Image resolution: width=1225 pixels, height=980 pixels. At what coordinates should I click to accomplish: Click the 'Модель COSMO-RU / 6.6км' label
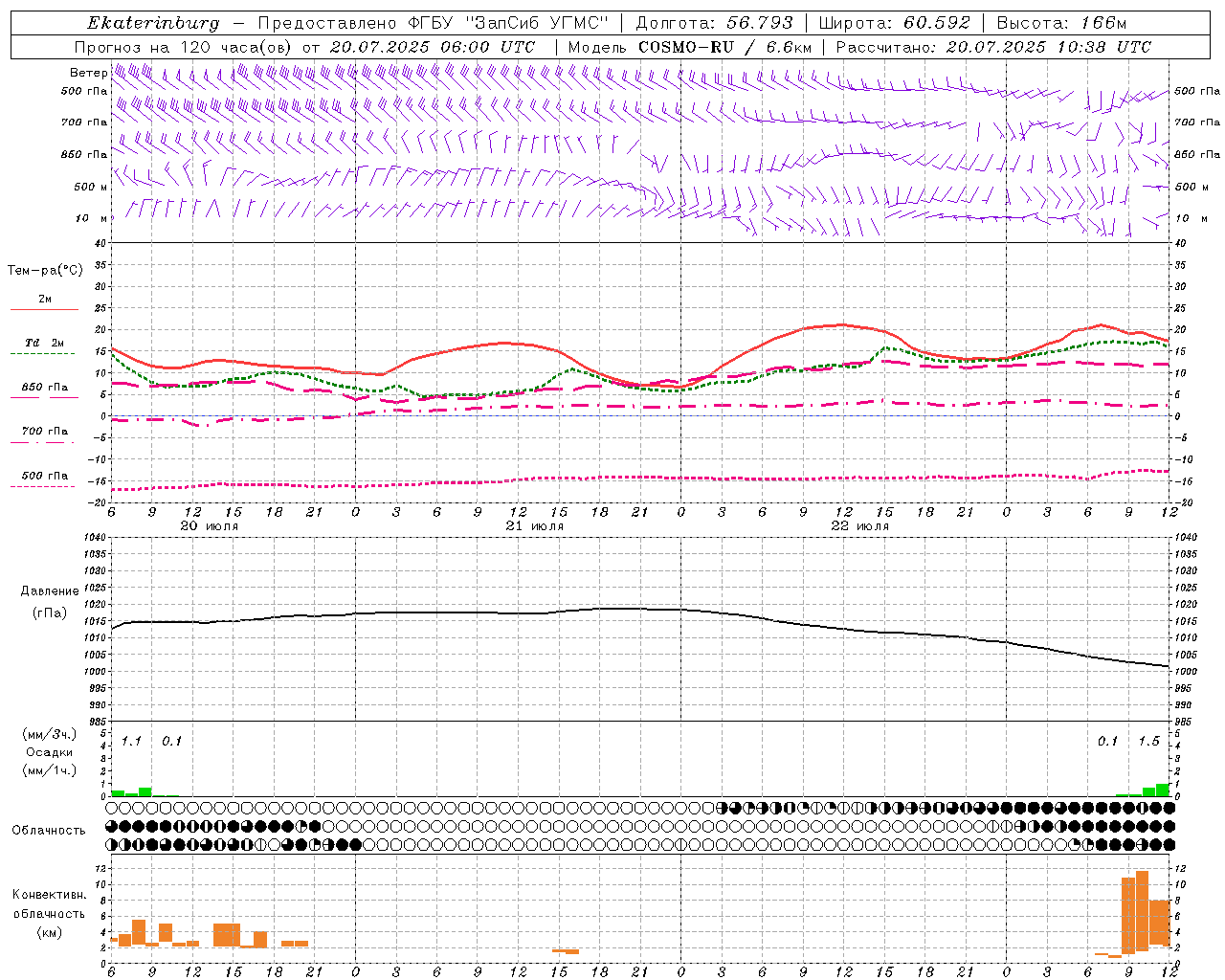(689, 47)
